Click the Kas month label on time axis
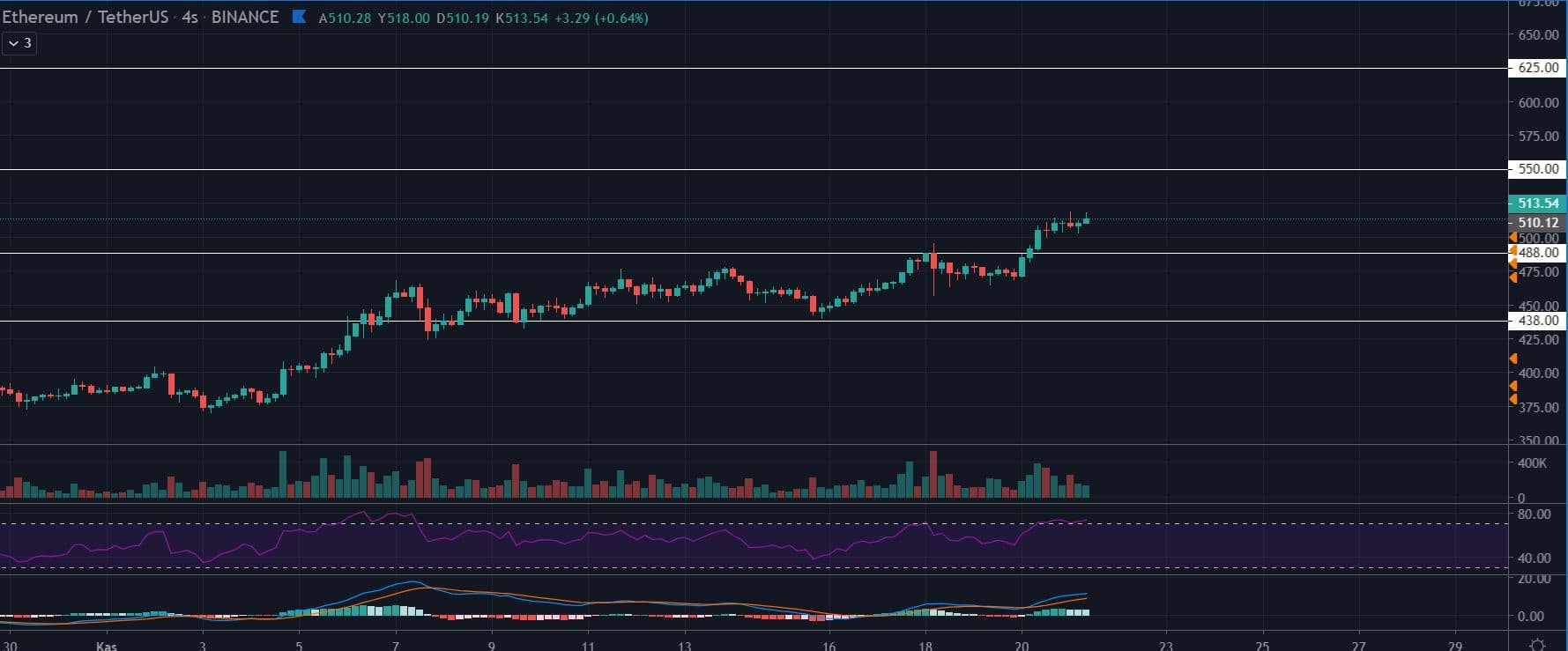 tap(106, 646)
